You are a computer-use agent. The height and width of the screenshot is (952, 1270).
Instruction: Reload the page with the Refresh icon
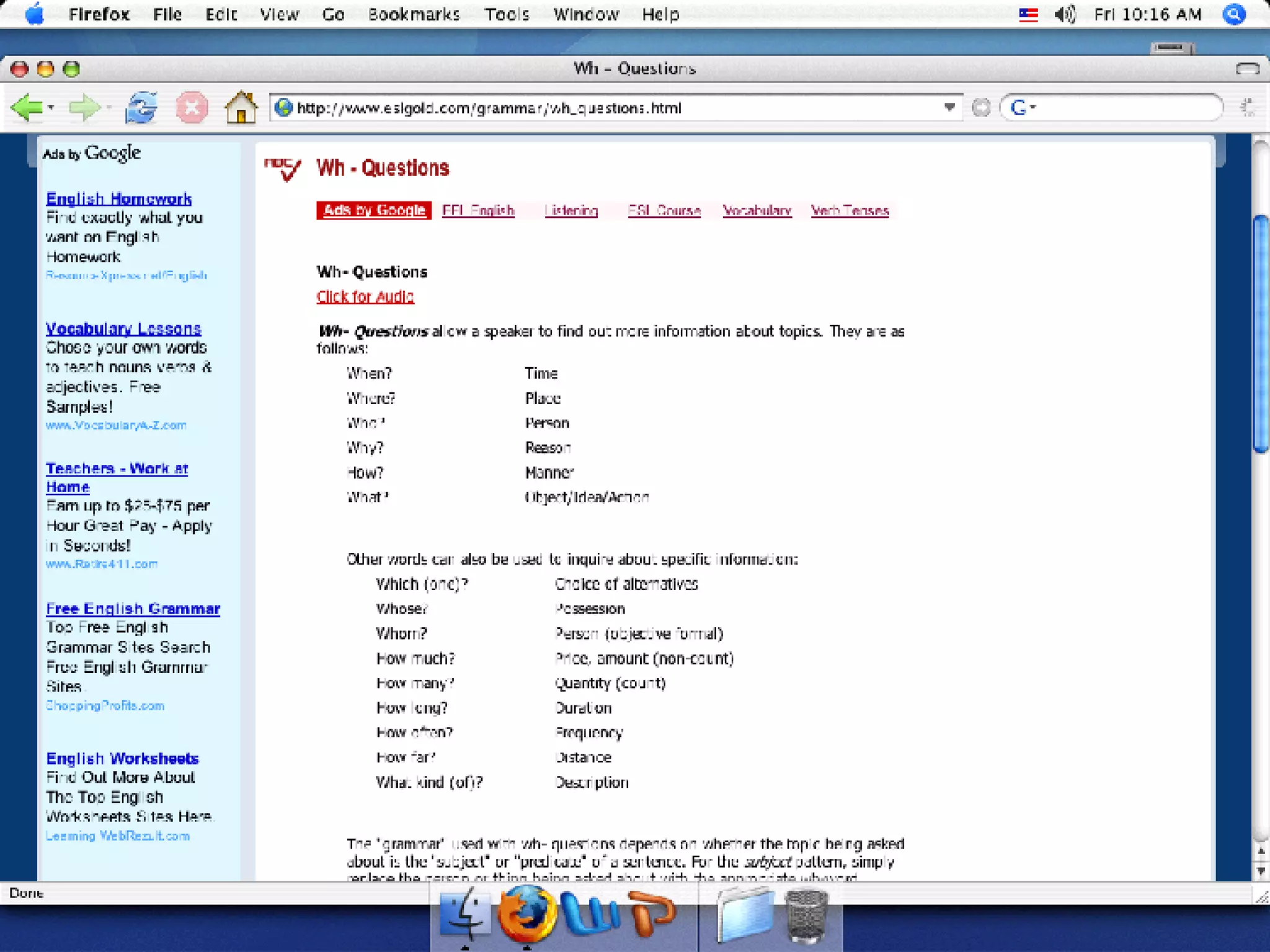pos(141,108)
